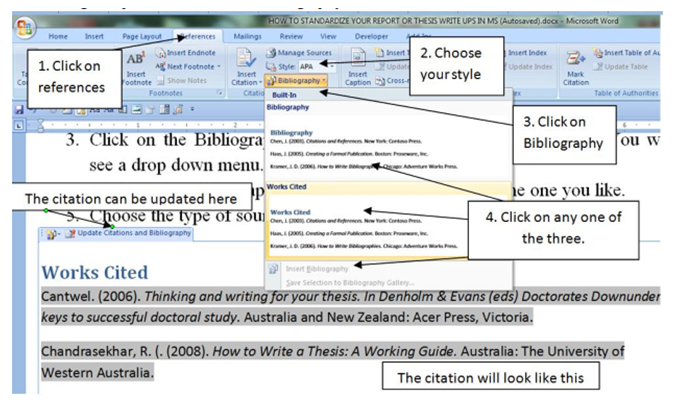Open the Page Layout tab
The image size is (695, 403).
tap(142, 36)
